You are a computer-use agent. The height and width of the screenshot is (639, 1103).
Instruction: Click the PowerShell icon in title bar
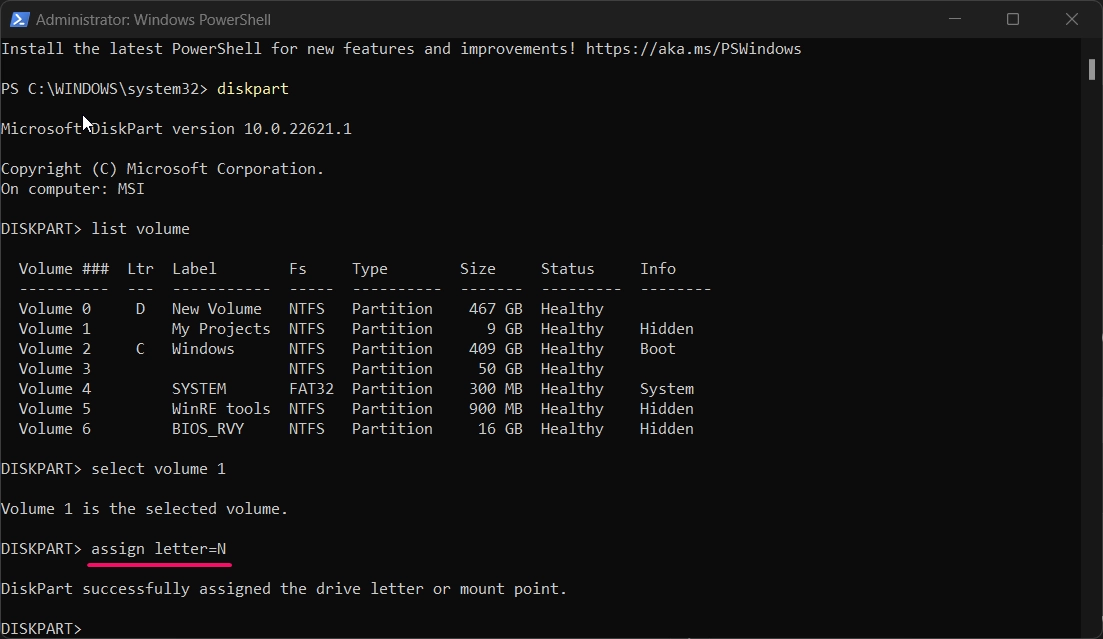point(19,20)
